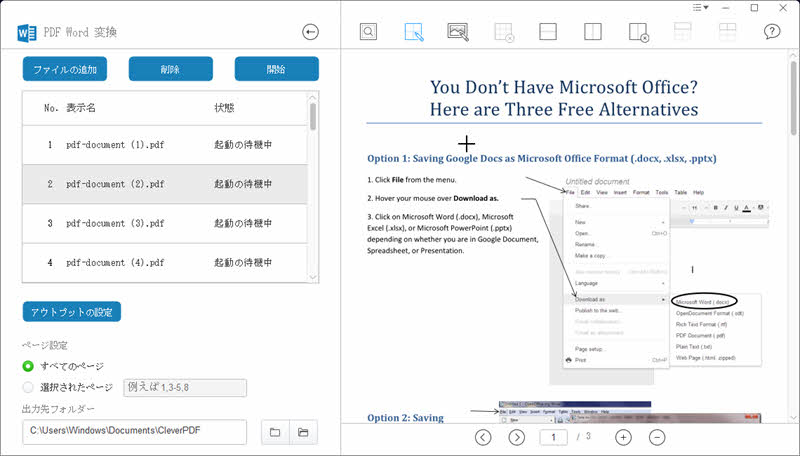Add a horizontal line divider tool
Image resolution: width=800 pixels, height=456 pixels.
coord(547,32)
